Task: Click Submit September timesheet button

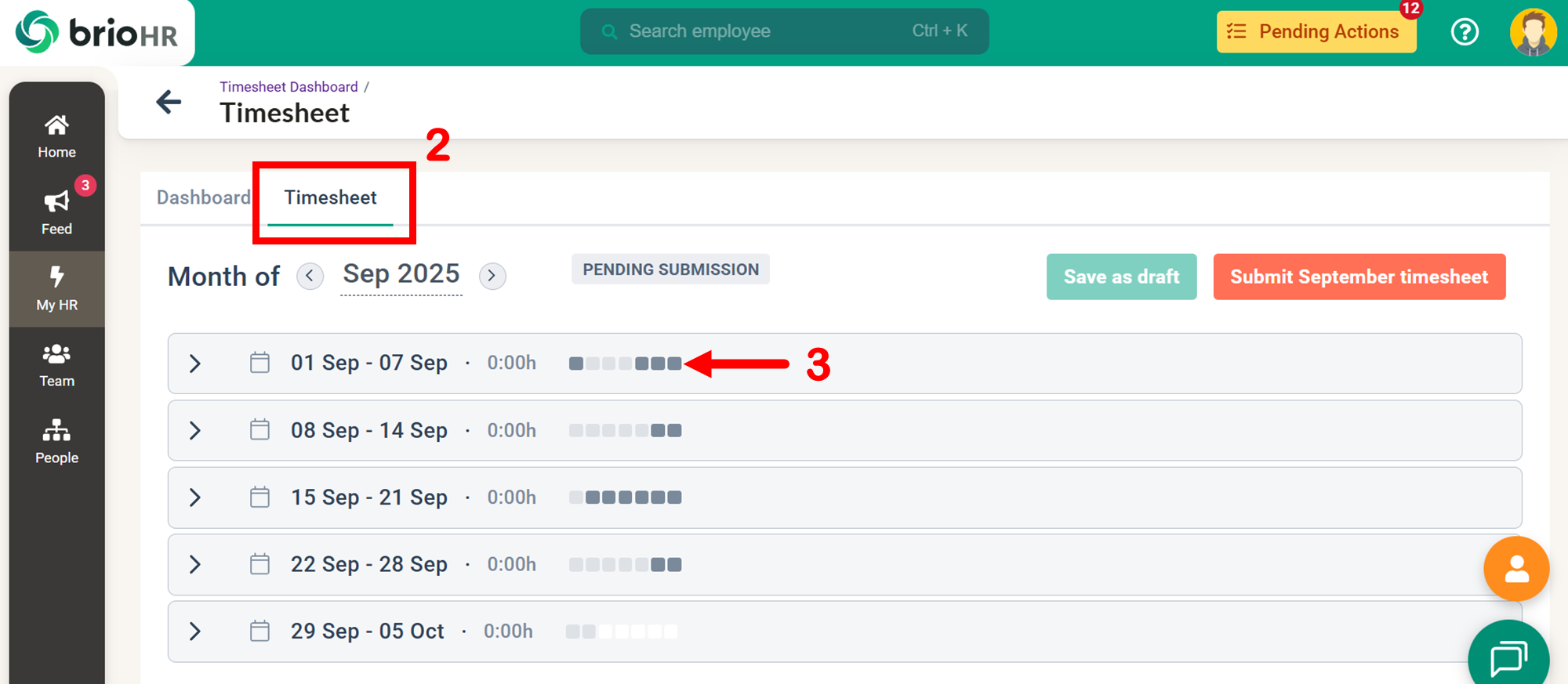Action: pos(1359,277)
